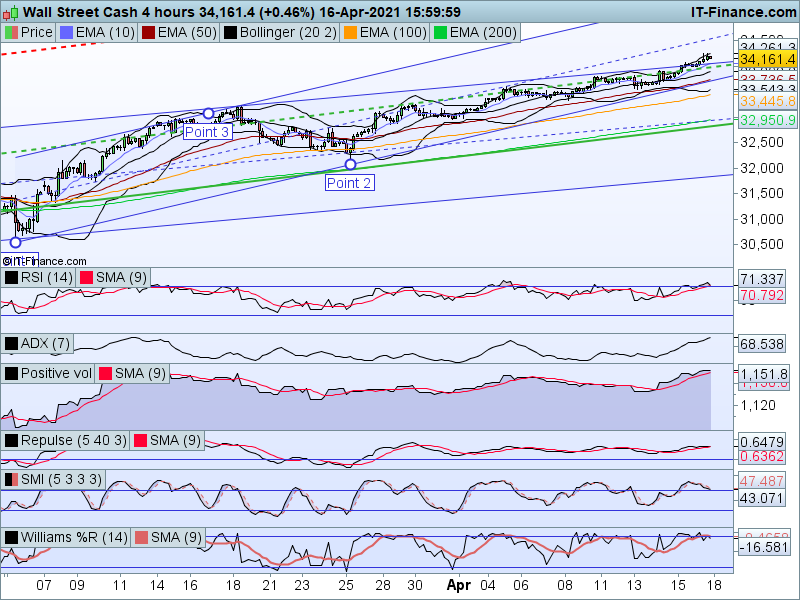The height and width of the screenshot is (600, 800).
Task: Click the 30,500 price axis label
Action: click(762, 244)
